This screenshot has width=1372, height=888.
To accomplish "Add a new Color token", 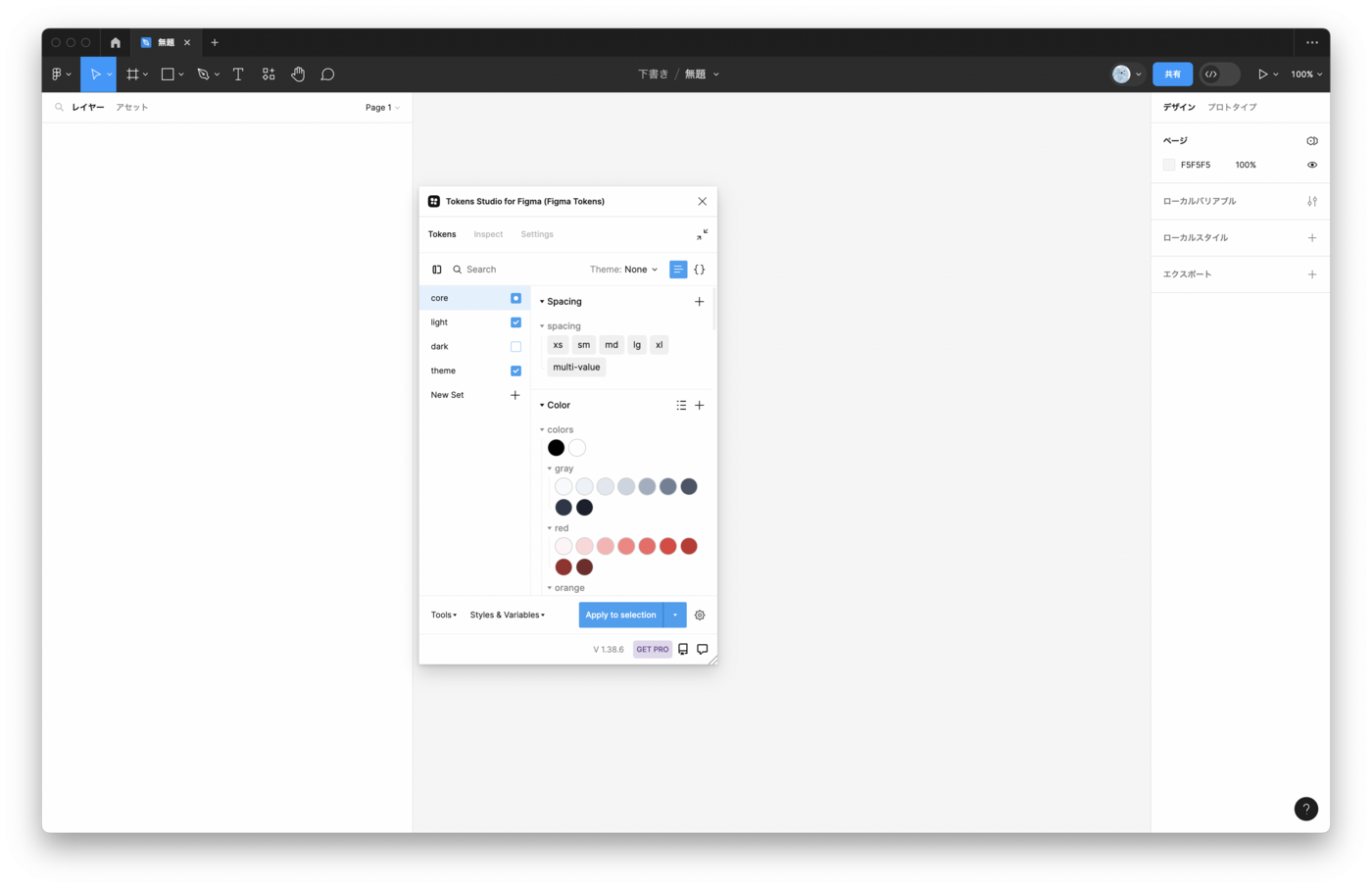I will (700, 405).
